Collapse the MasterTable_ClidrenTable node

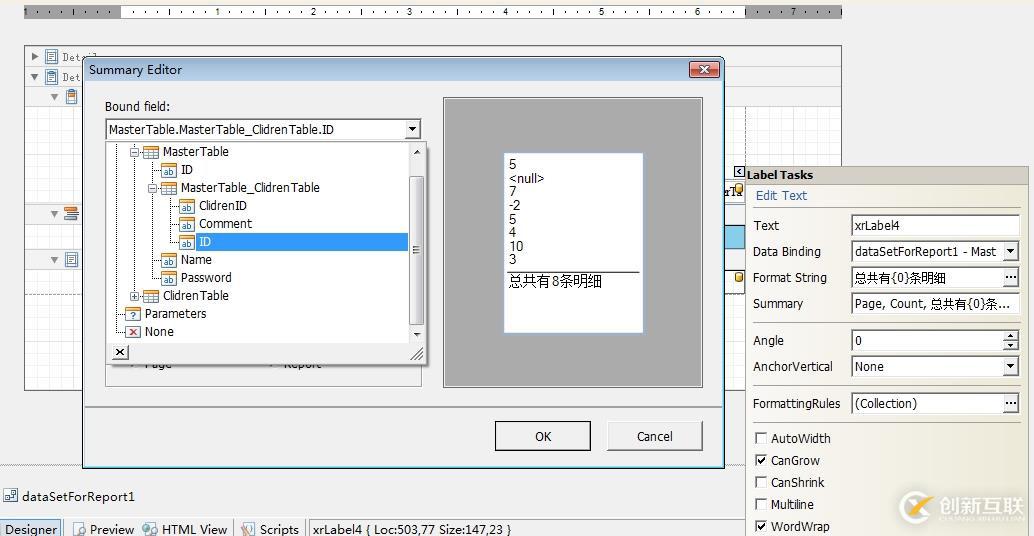coord(152,189)
